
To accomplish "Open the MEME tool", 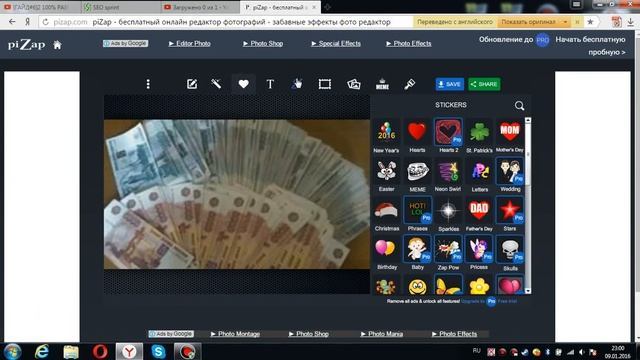I will coord(382,84).
